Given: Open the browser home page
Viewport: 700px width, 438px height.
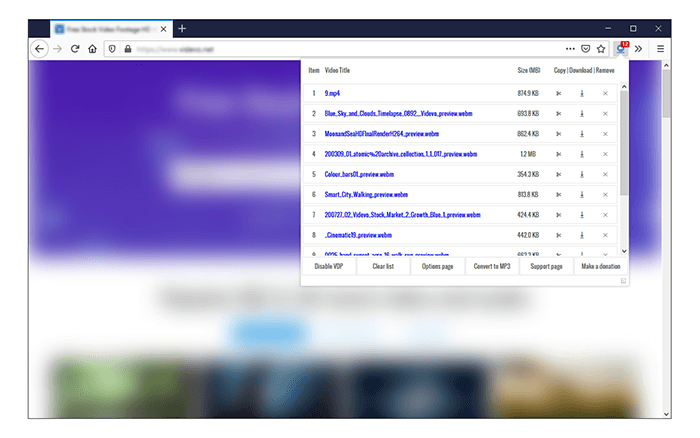Looking at the screenshot, I should [x=92, y=49].
